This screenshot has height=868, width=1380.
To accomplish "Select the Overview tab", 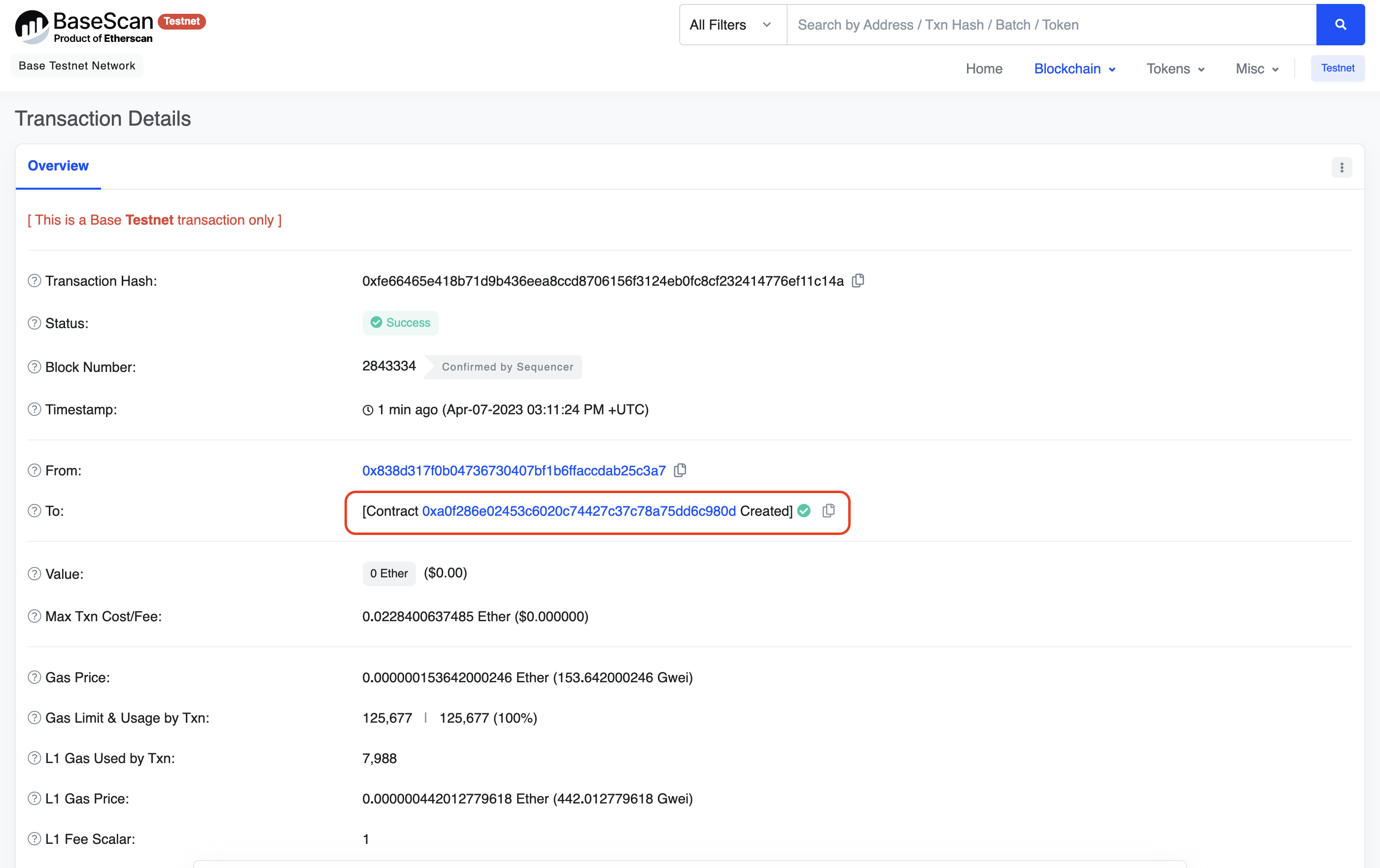I will coord(58,166).
